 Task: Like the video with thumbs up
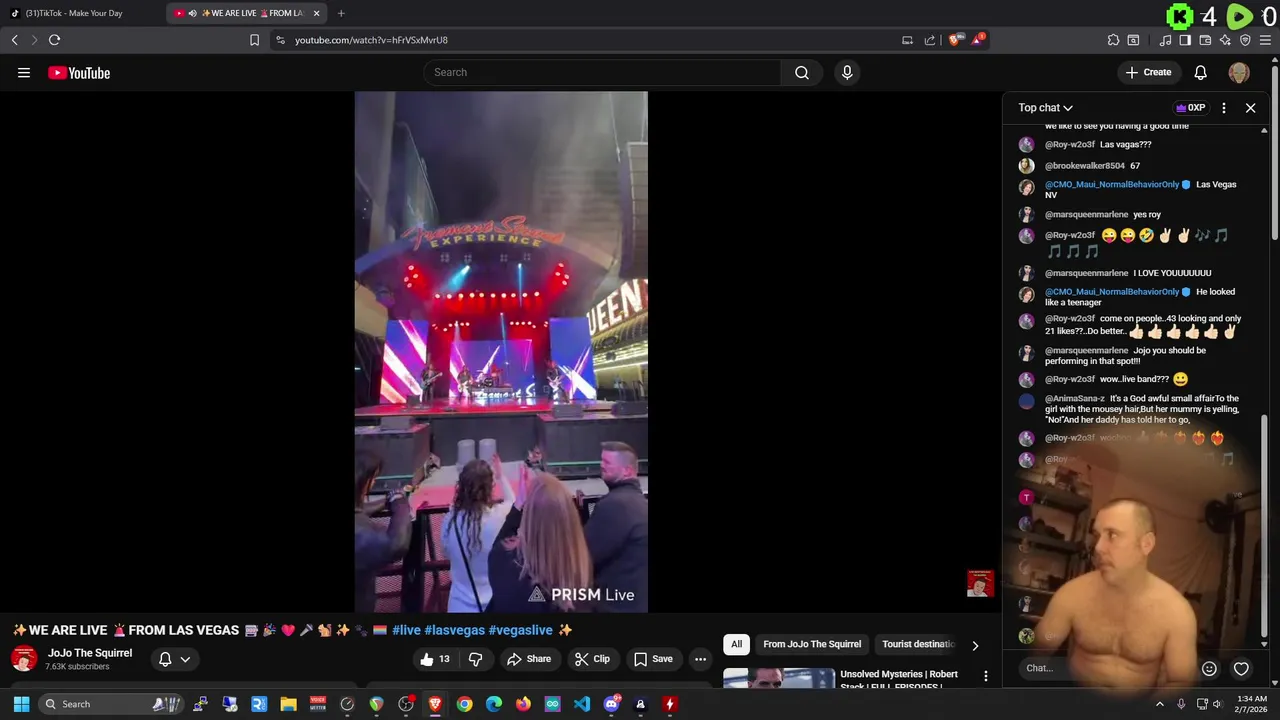click(434, 659)
